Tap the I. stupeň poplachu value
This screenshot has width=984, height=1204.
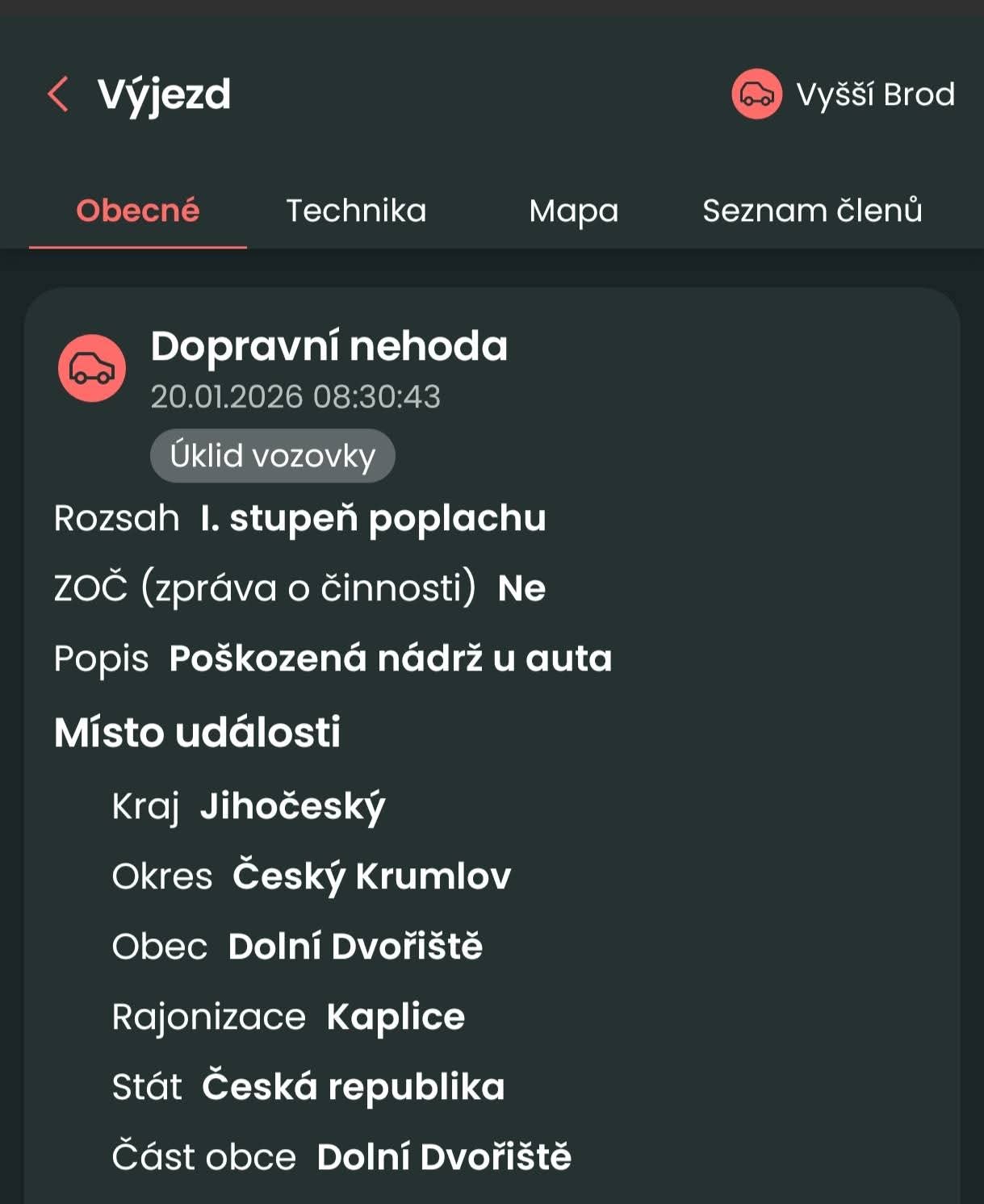373,518
